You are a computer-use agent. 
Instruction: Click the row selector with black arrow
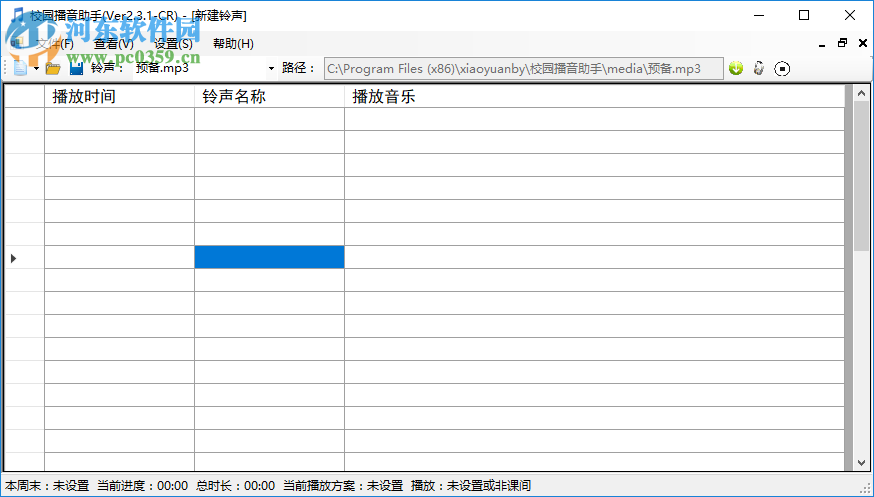click(x=24, y=257)
